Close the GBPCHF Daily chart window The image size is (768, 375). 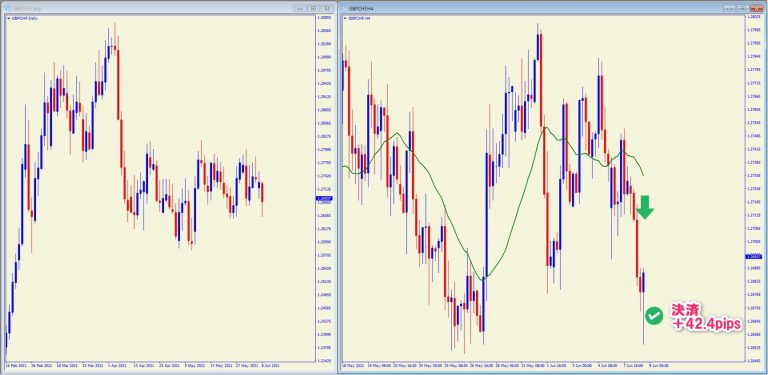click(327, 8)
